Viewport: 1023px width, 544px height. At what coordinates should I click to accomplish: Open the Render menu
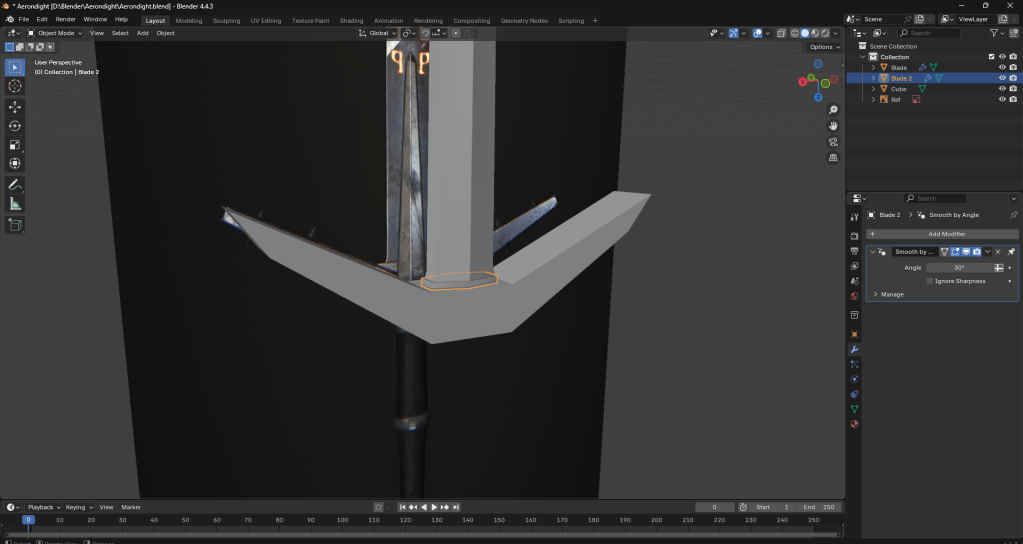65,19
